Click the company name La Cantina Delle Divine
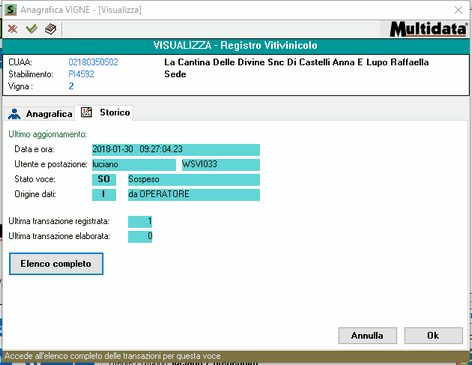 [297, 62]
